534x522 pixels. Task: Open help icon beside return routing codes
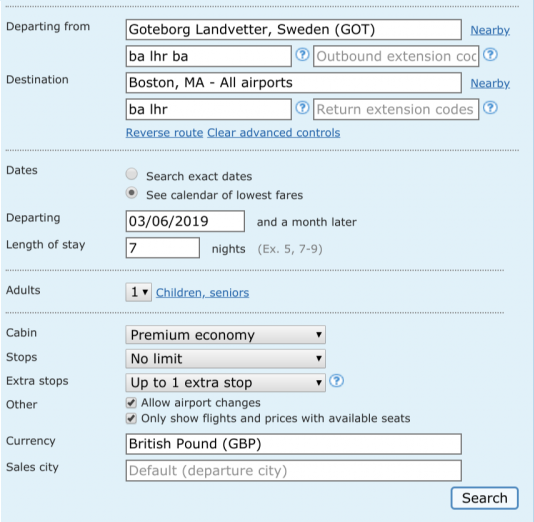coord(302,108)
